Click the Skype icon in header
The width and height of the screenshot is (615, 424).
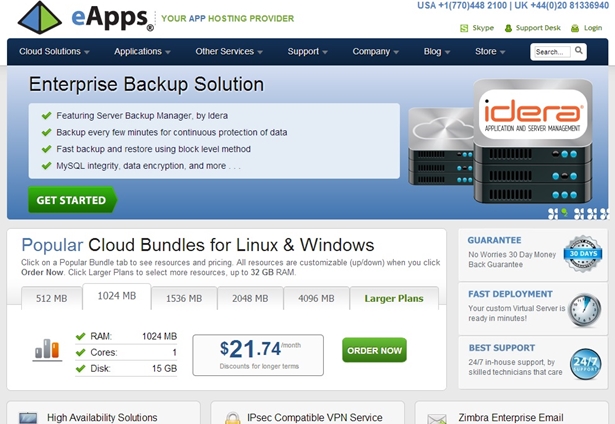(x=464, y=28)
